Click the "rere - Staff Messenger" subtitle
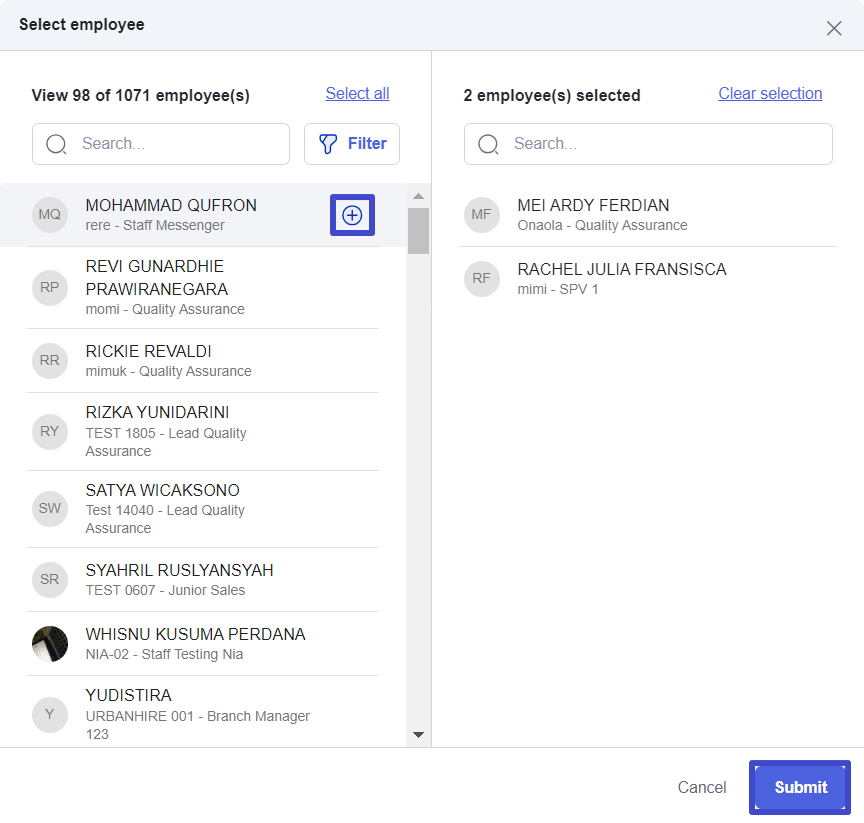Viewport: 864px width, 823px height. 155,225
